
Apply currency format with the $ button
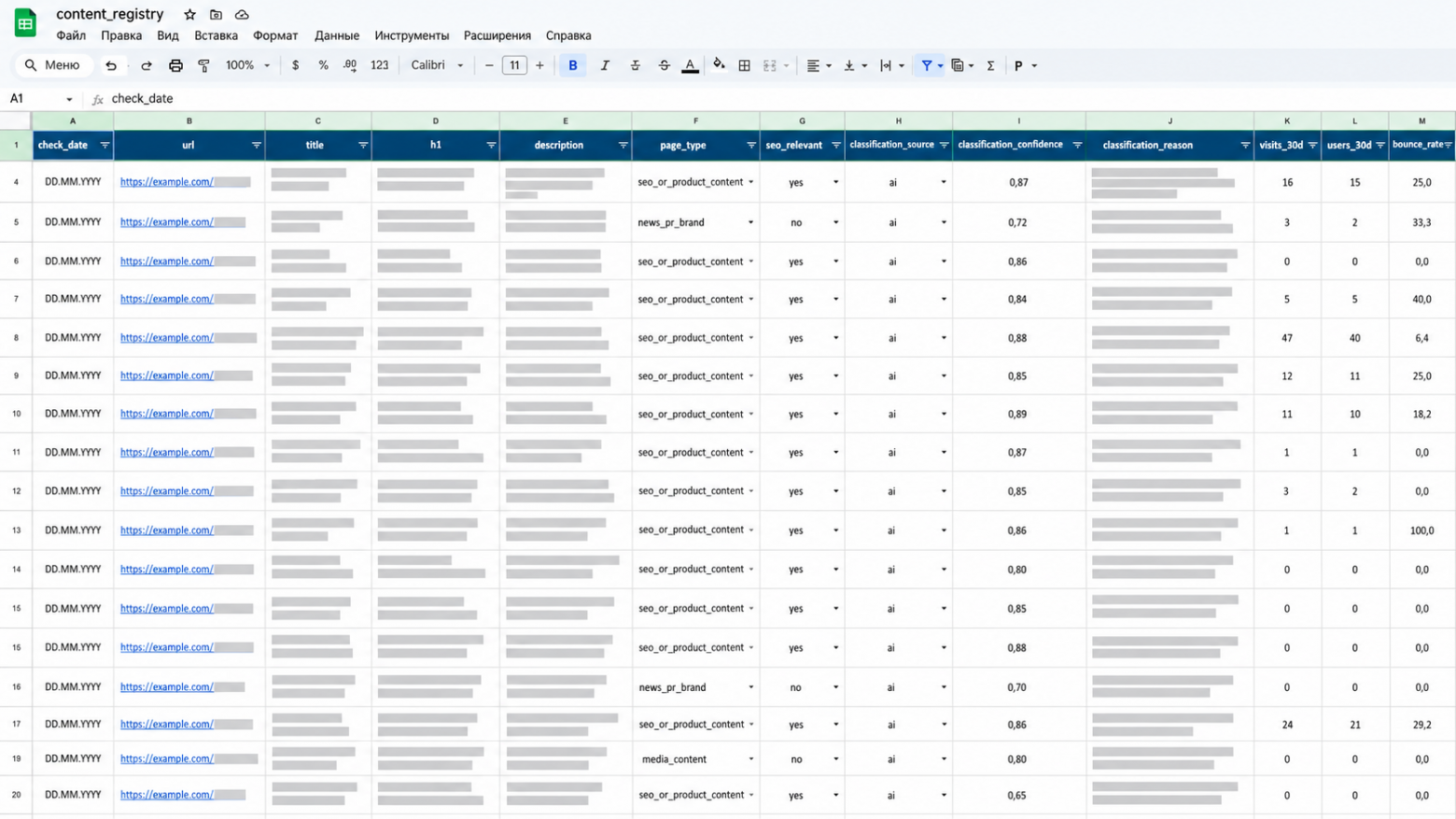(x=296, y=65)
